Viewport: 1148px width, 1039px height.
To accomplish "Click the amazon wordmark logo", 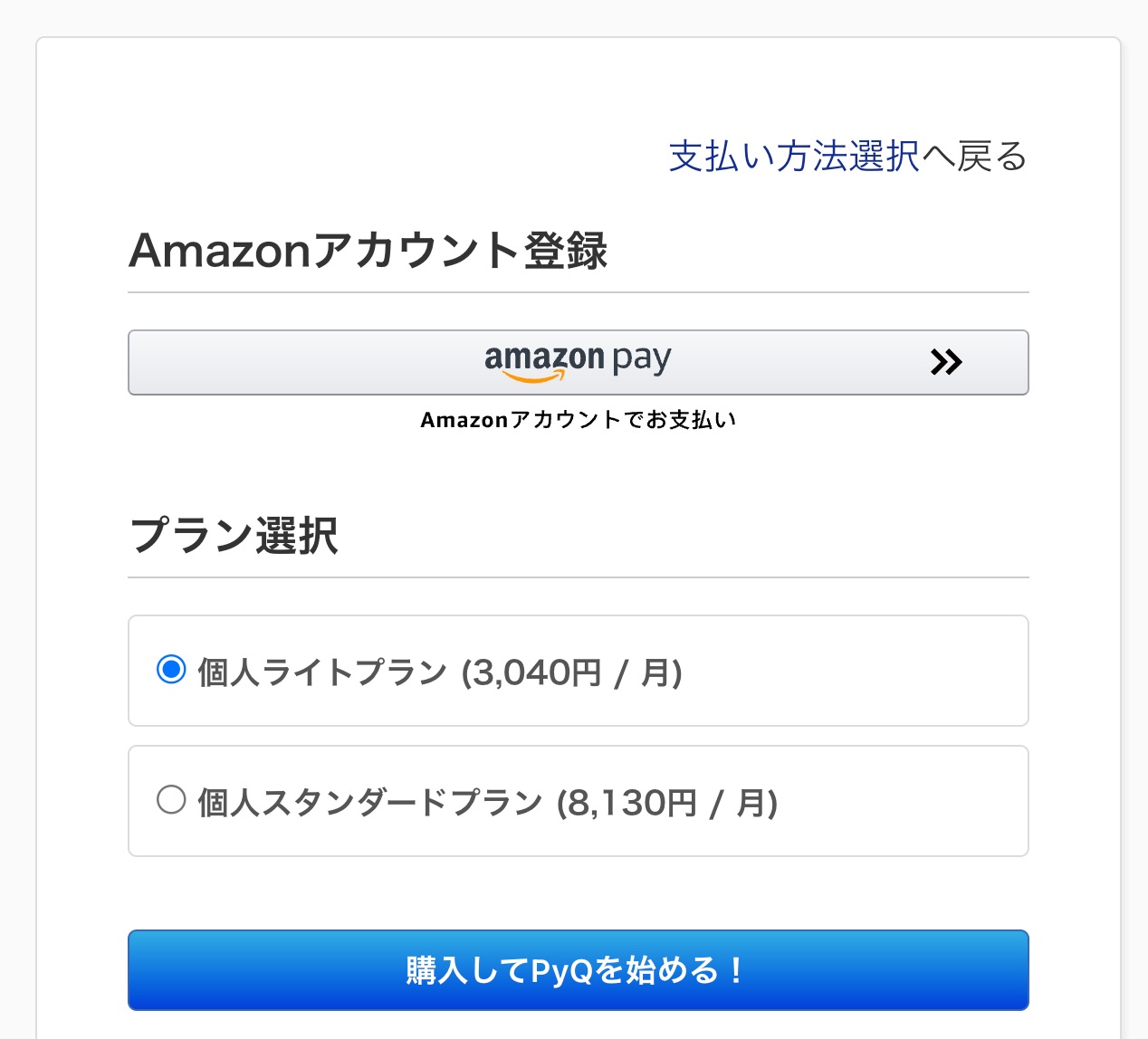I will (x=543, y=357).
